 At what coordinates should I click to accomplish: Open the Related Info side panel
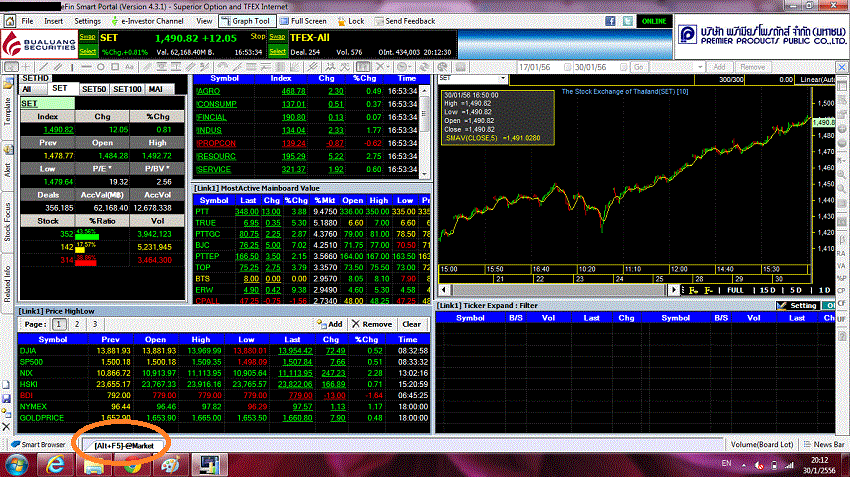click(8, 283)
